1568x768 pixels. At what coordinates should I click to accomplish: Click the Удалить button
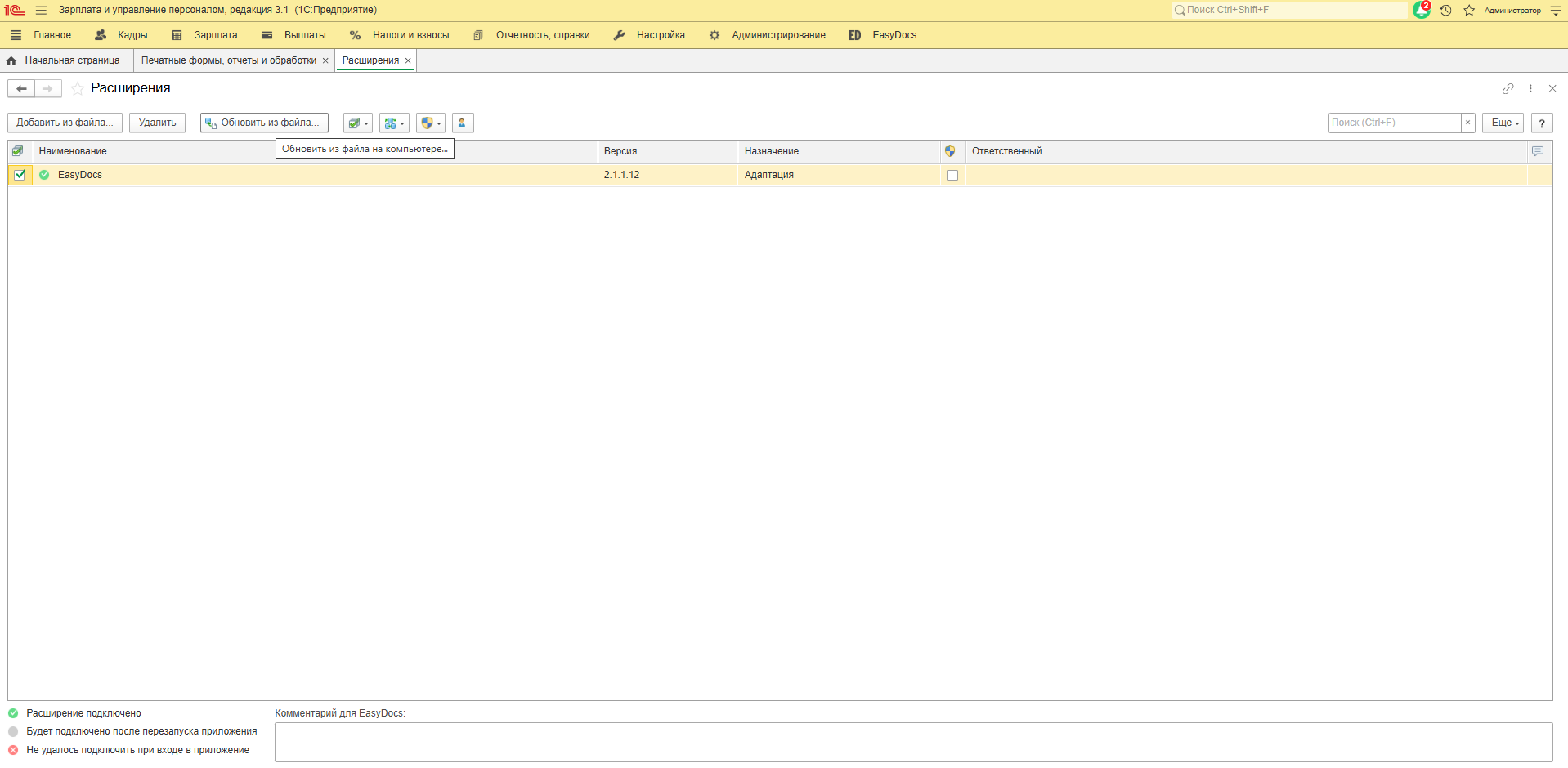(x=157, y=123)
